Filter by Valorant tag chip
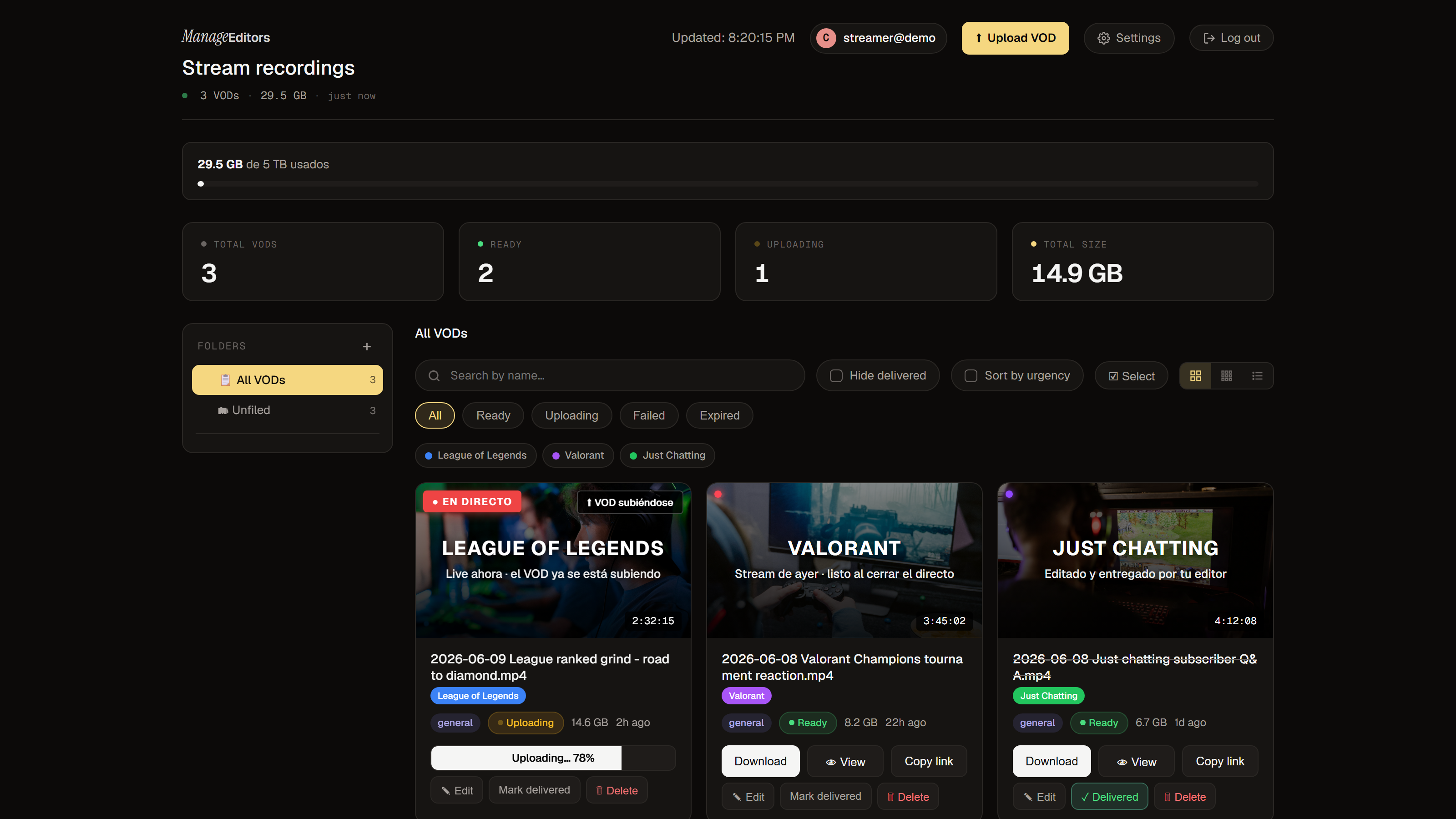Screen dimensions: 1456x819 [x=578, y=455]
